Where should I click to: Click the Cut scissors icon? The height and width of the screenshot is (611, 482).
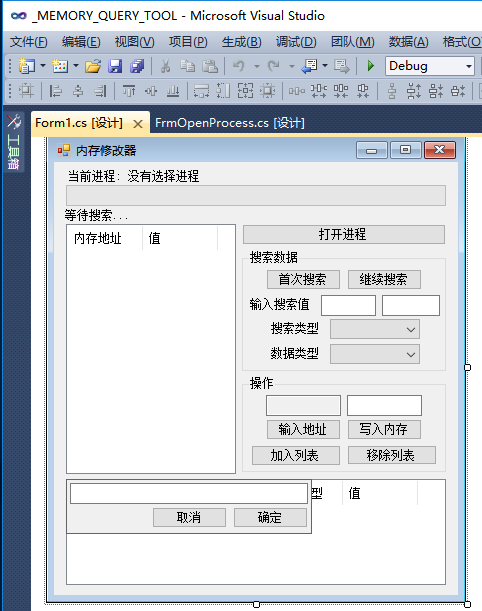click(166, 66)
